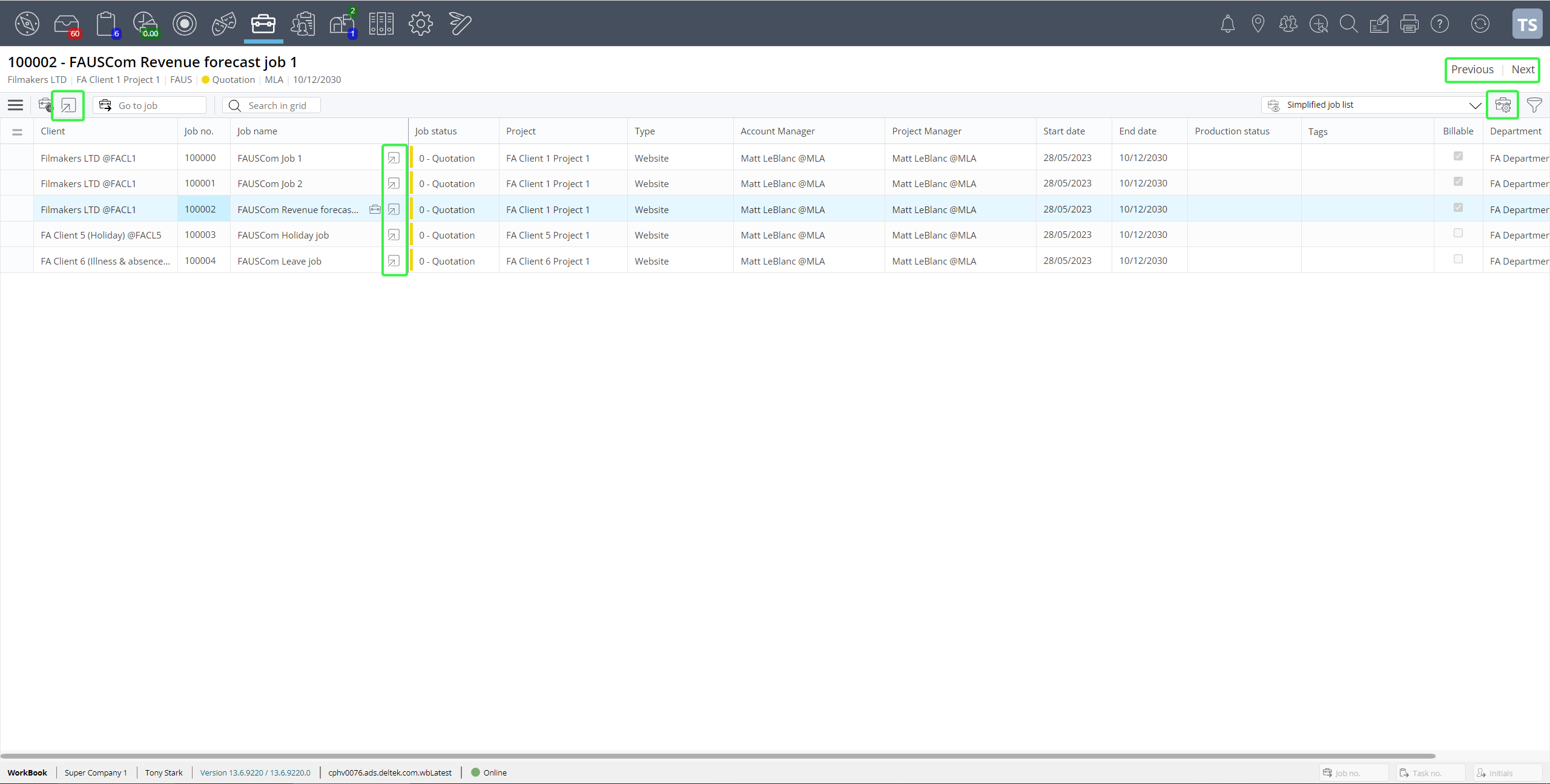
Task: Open the compass dashboard icon
Action: tap(27, 24)
